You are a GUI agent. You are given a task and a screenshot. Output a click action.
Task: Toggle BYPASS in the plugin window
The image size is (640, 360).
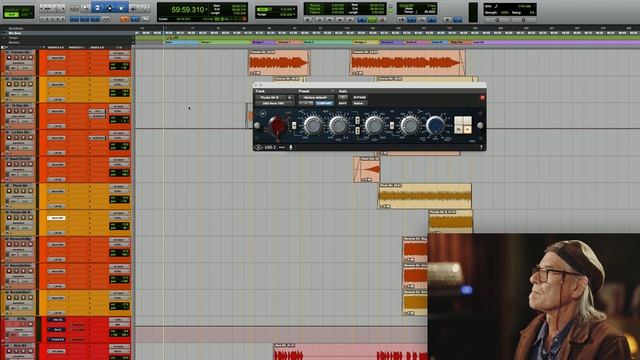pyautogui.click(x=360, y=98)
